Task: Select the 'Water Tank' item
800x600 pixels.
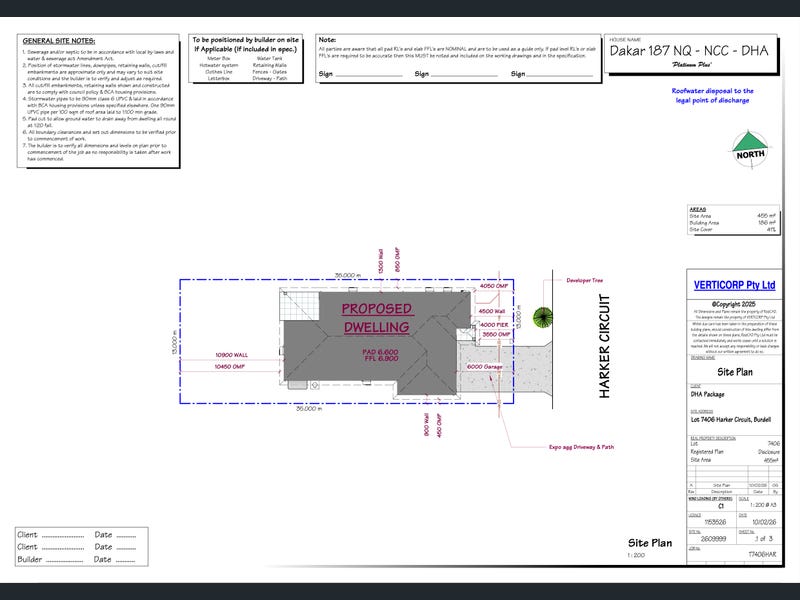Action: tap(270, 59)
